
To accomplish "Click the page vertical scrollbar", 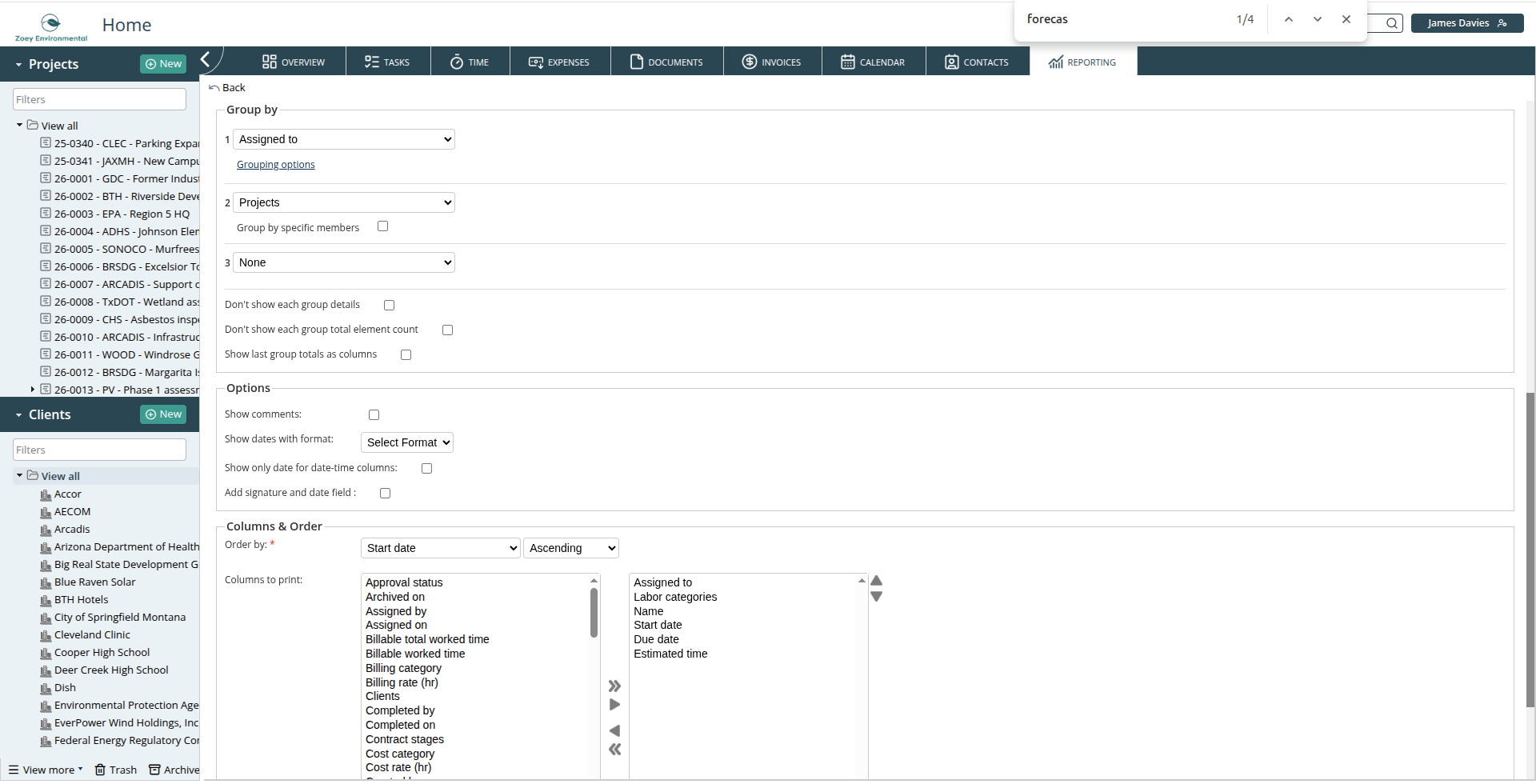I will pos(1530,550).
